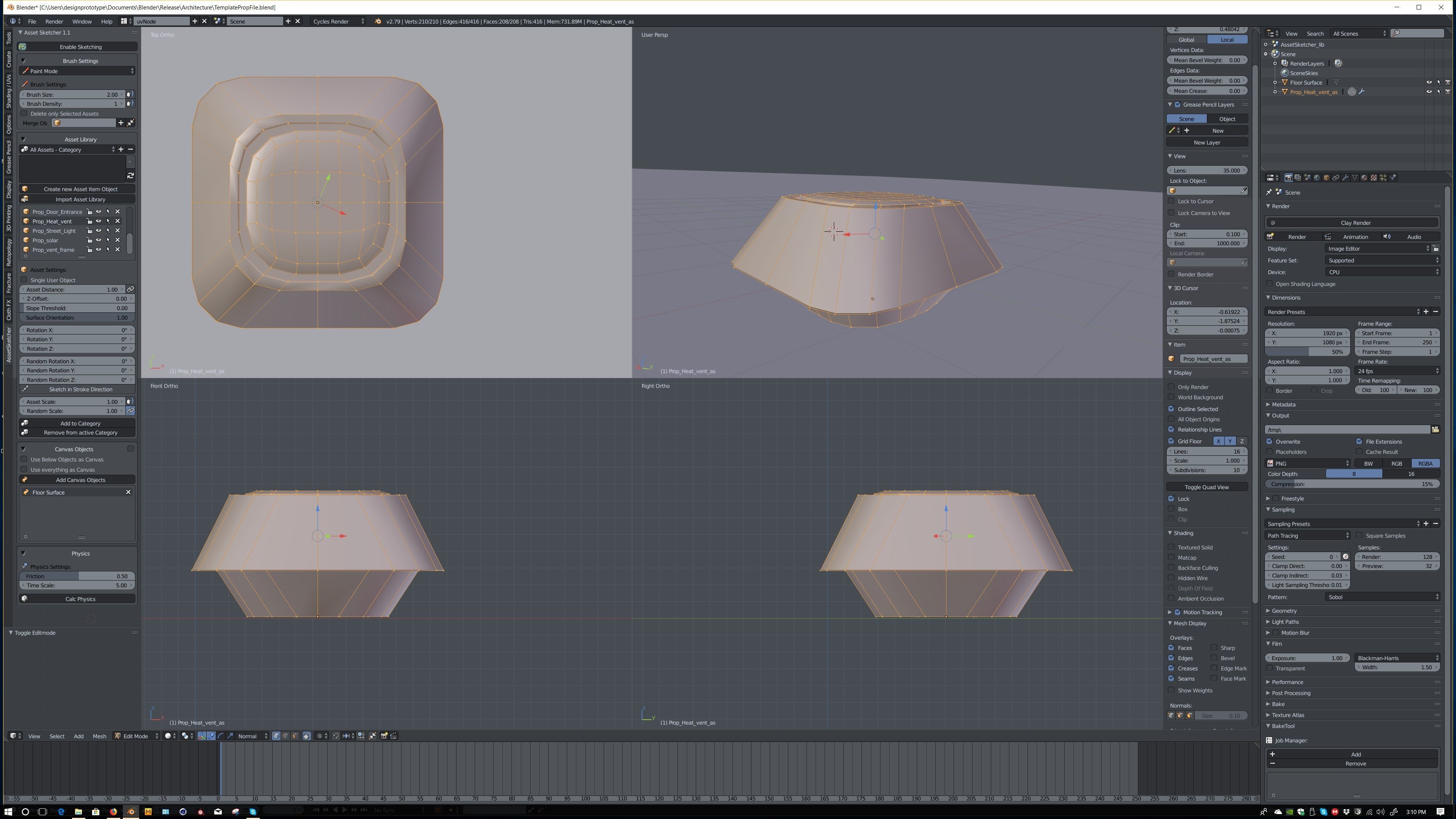Adjust the PNG Compression slider
Screen dimensions: 1456x819
pos(1352,485)
